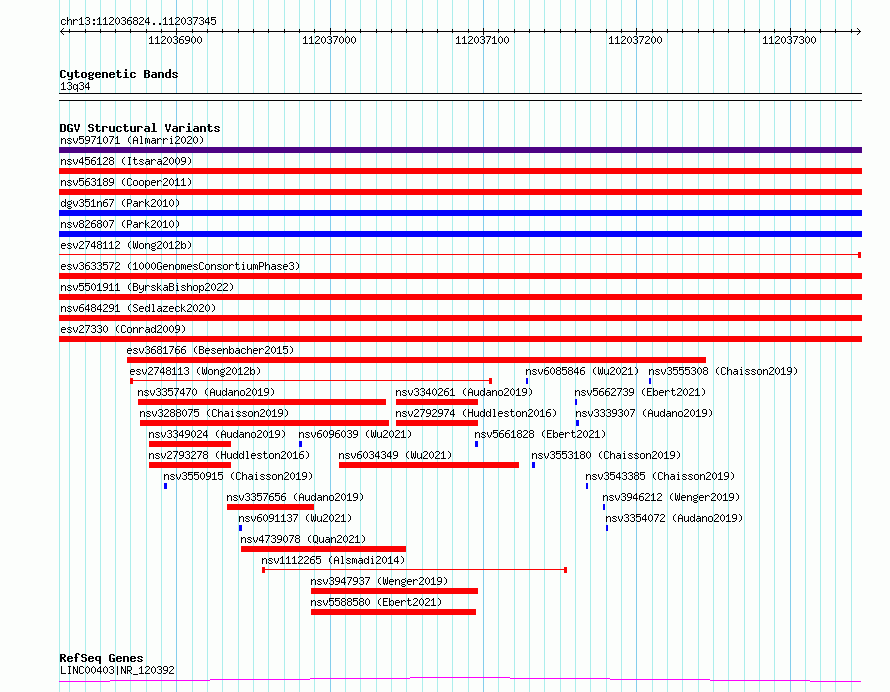Click nsv2793278 (Huddleston2016) label
This screenshot has width=890, height=692.
point(229,455)
